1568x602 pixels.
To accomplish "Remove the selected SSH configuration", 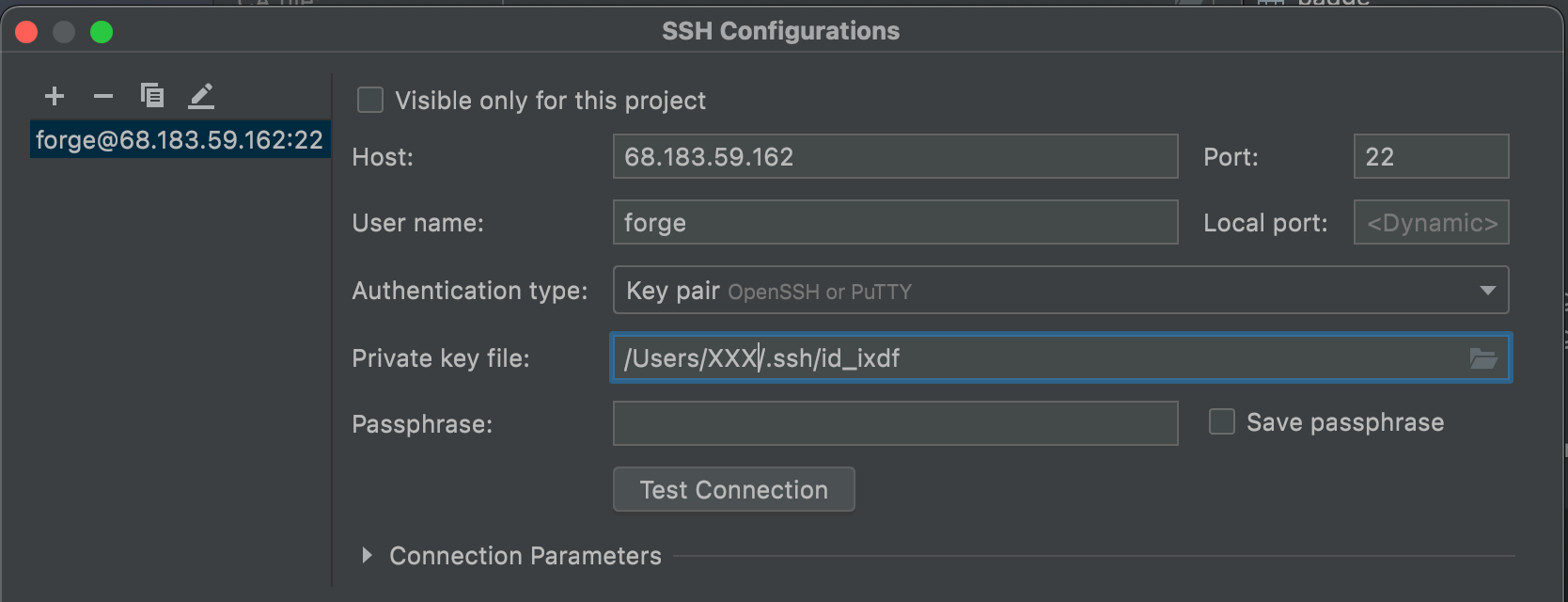I will (x=103, y=96).
